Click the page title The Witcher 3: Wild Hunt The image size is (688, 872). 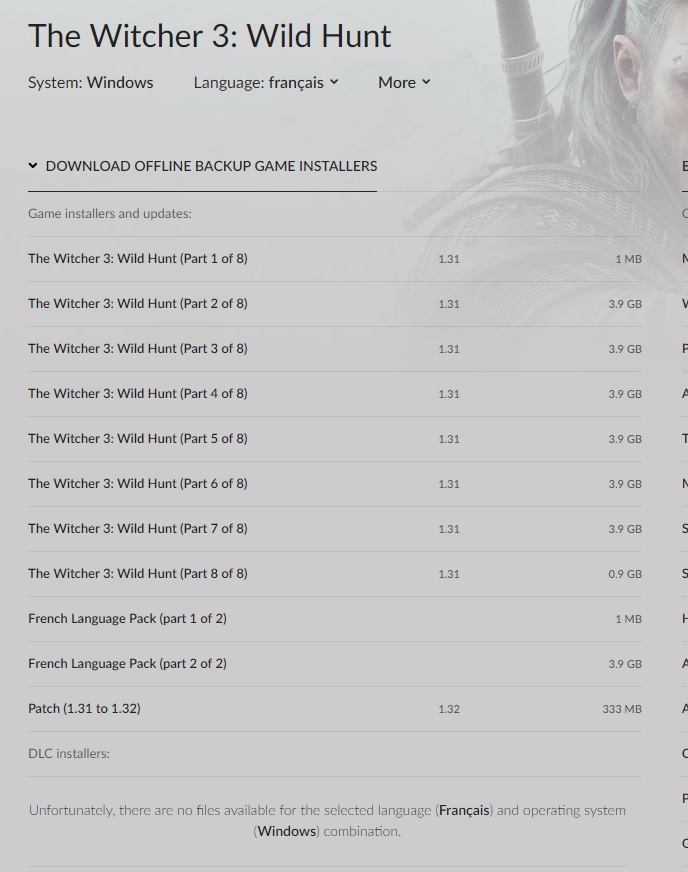tap(210, 36)
